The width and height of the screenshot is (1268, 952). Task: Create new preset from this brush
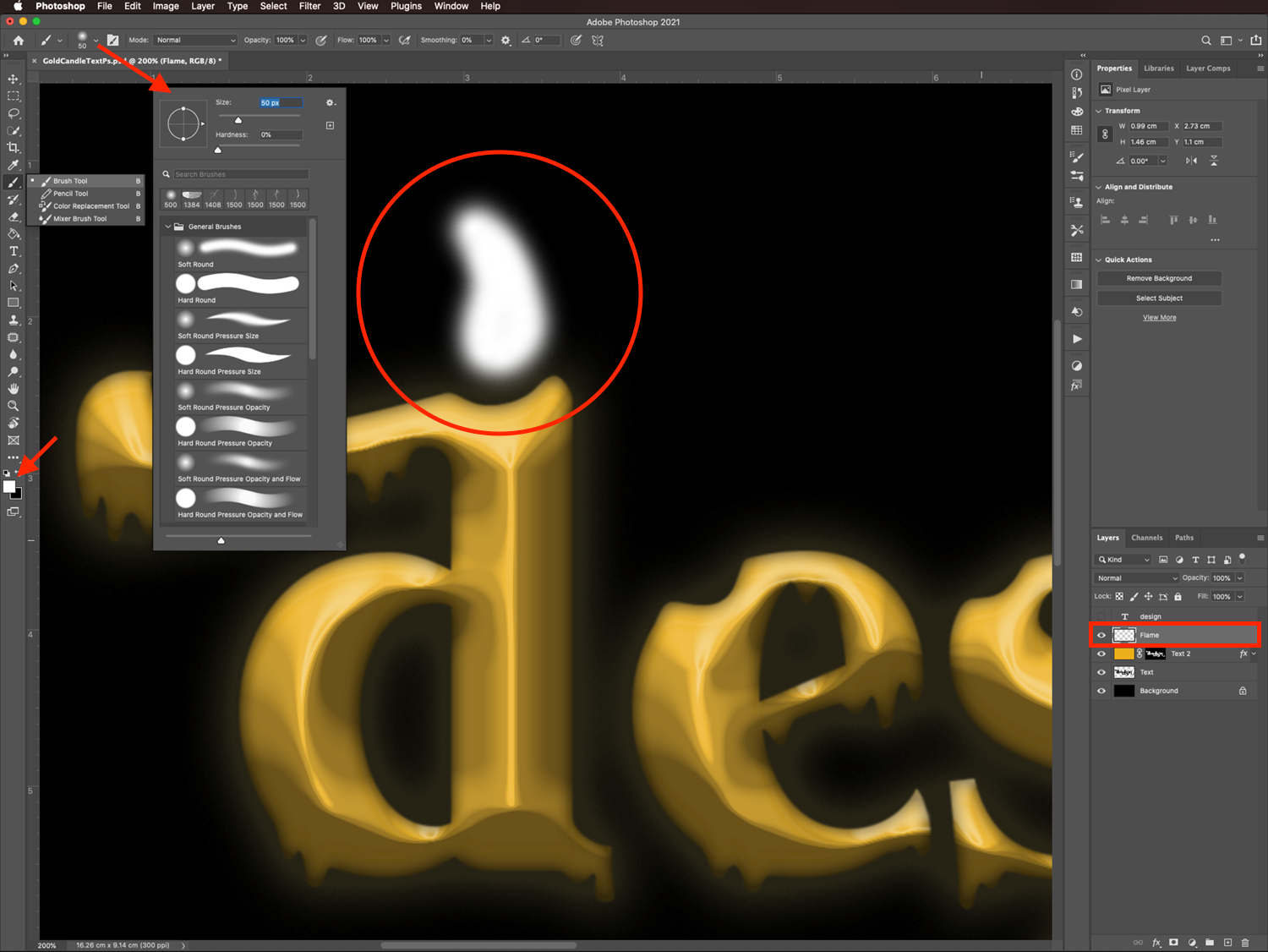[x=331, y=125]
